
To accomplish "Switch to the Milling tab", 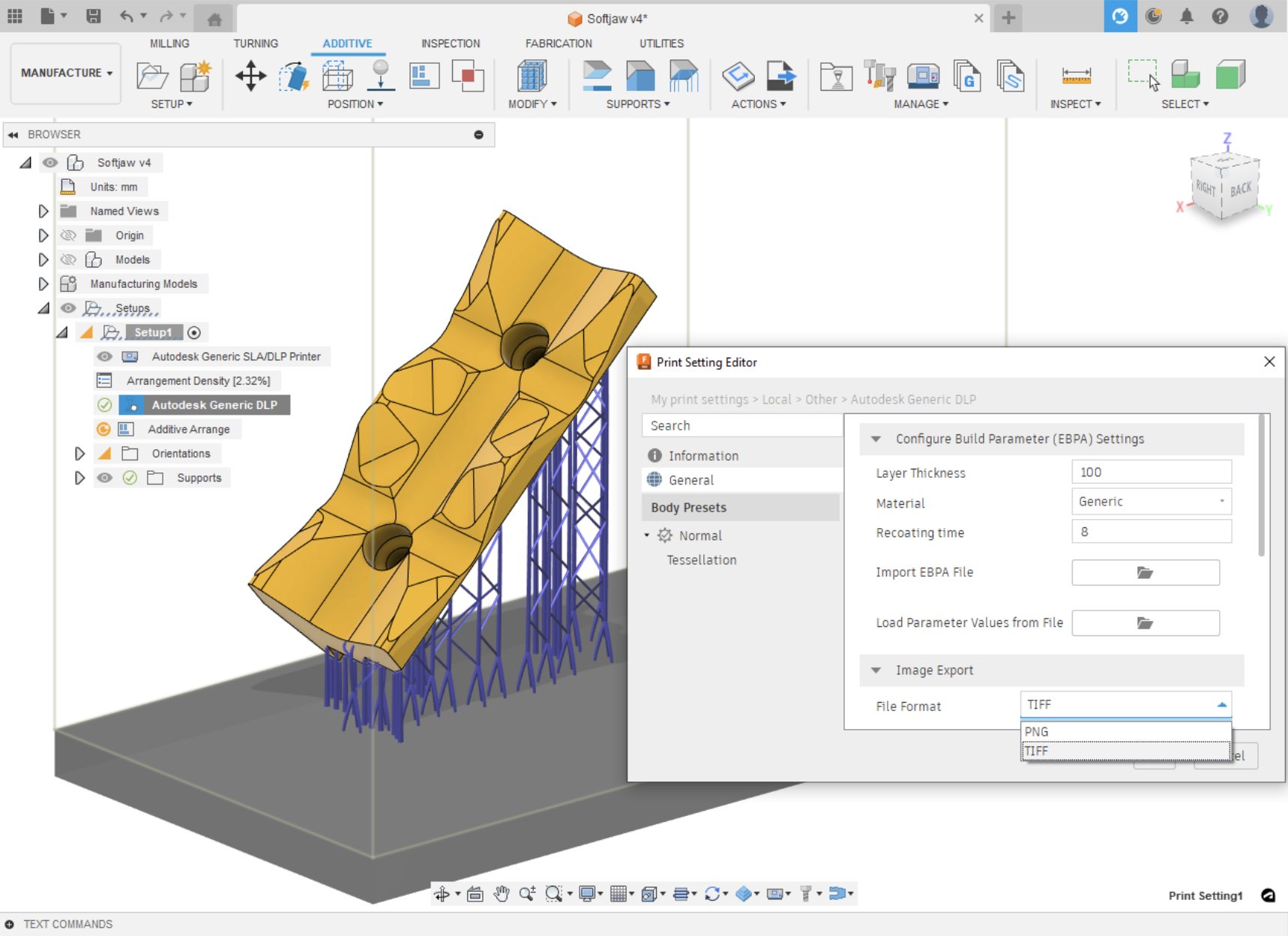I will 169,43.
